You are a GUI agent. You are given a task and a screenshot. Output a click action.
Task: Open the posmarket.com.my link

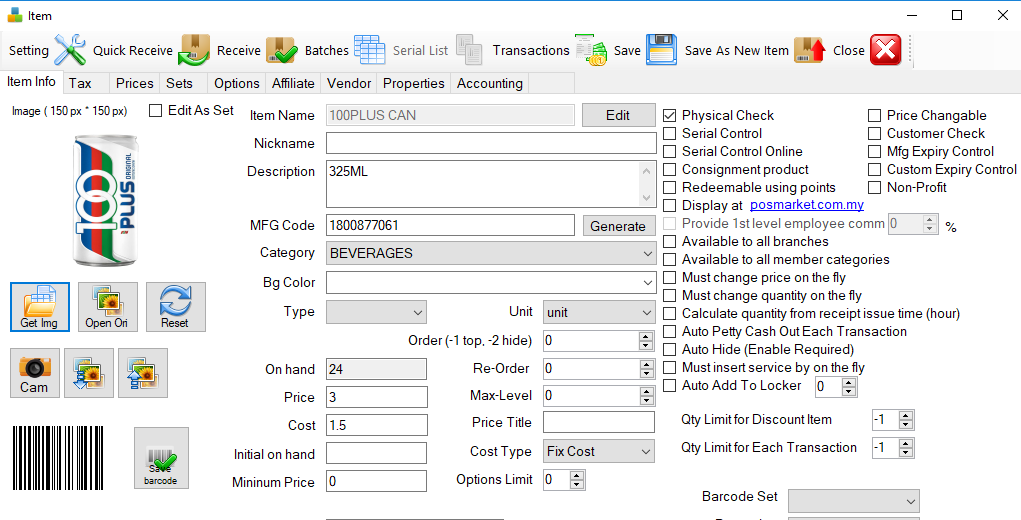point(807,205)
